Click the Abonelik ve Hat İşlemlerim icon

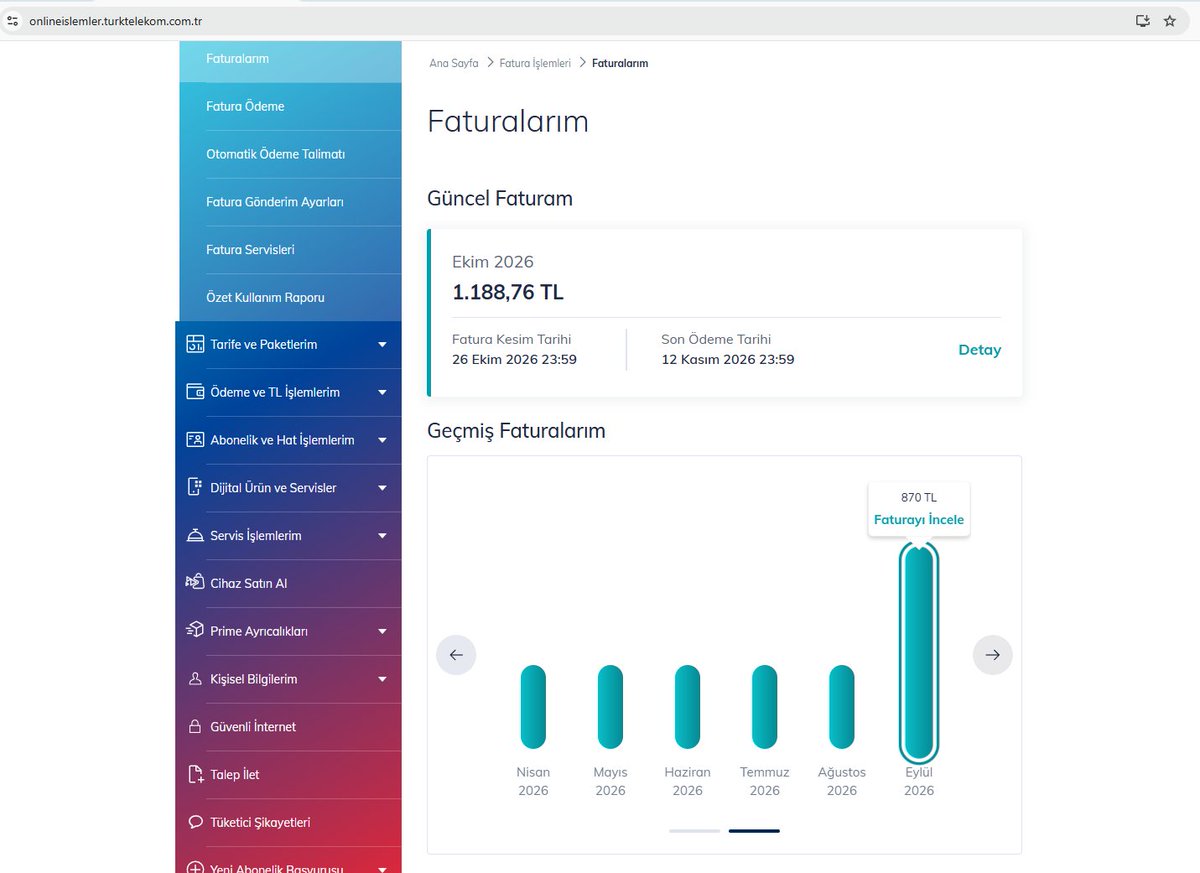195,440
